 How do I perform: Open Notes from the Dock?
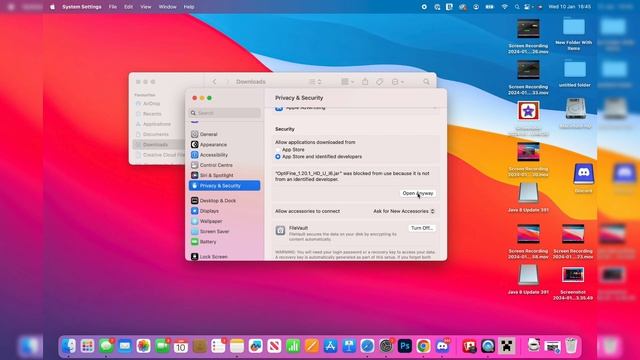pyautogui.click(x=237, y=346)
